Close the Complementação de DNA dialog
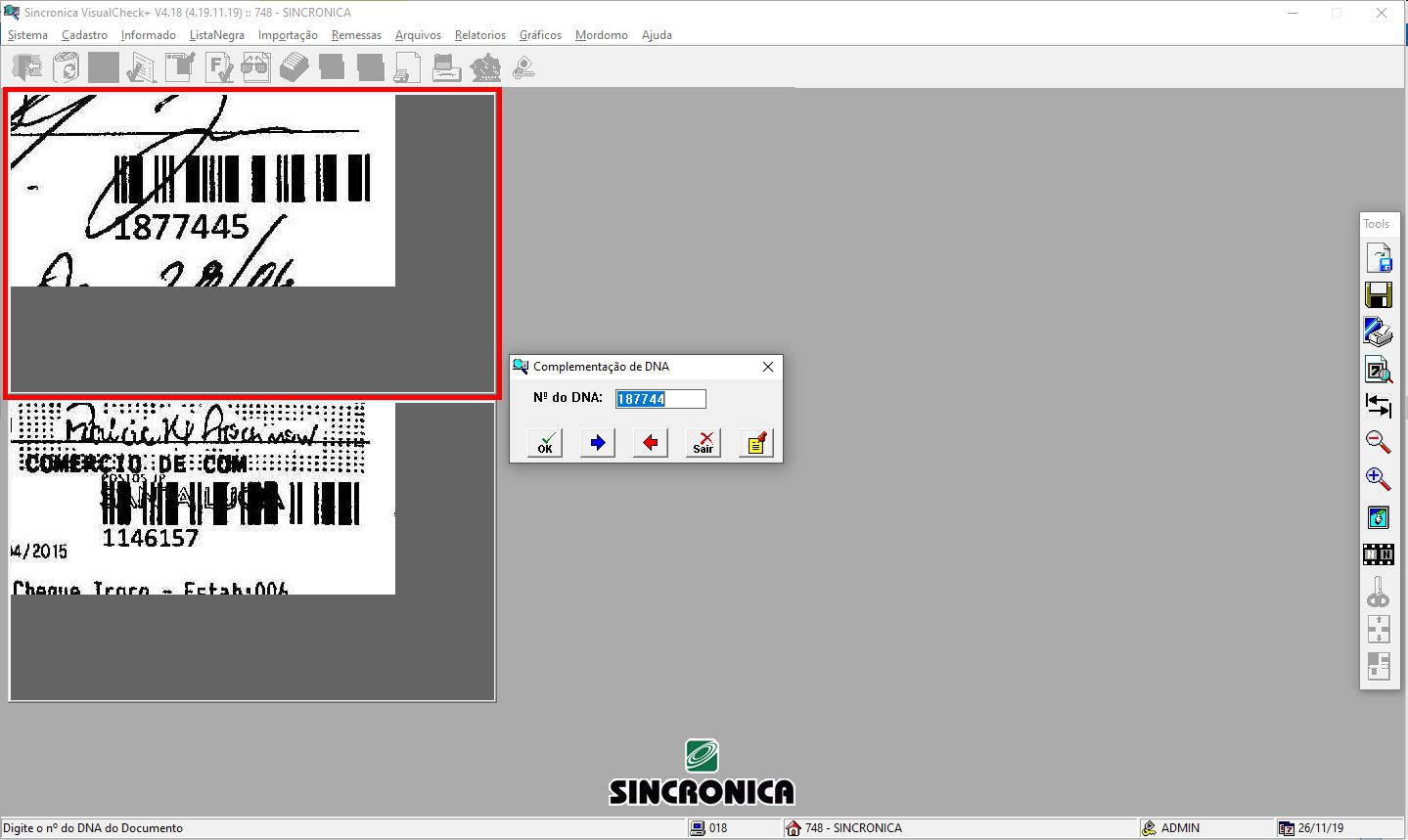 click(768, 367)
